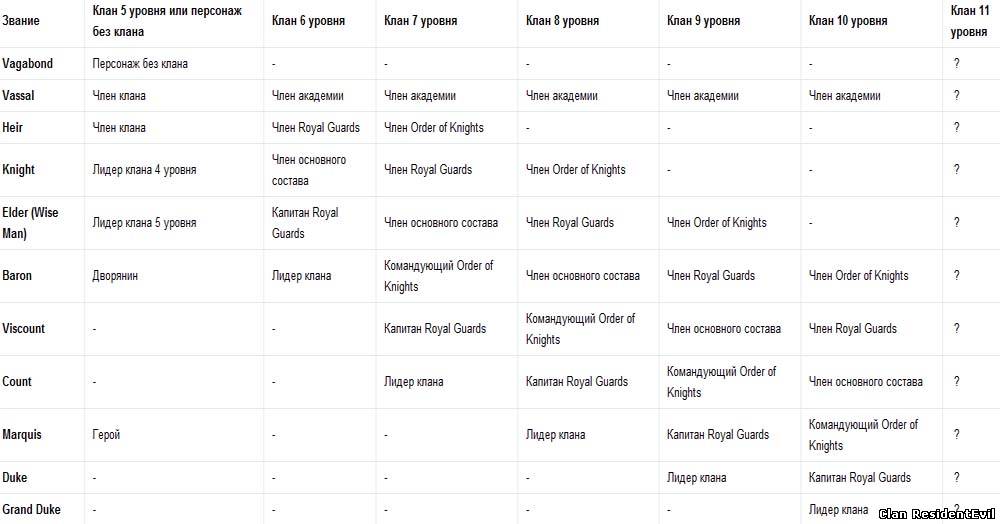Click the Grand Duke row label
1000x524 pixels.
click(31, 509)
